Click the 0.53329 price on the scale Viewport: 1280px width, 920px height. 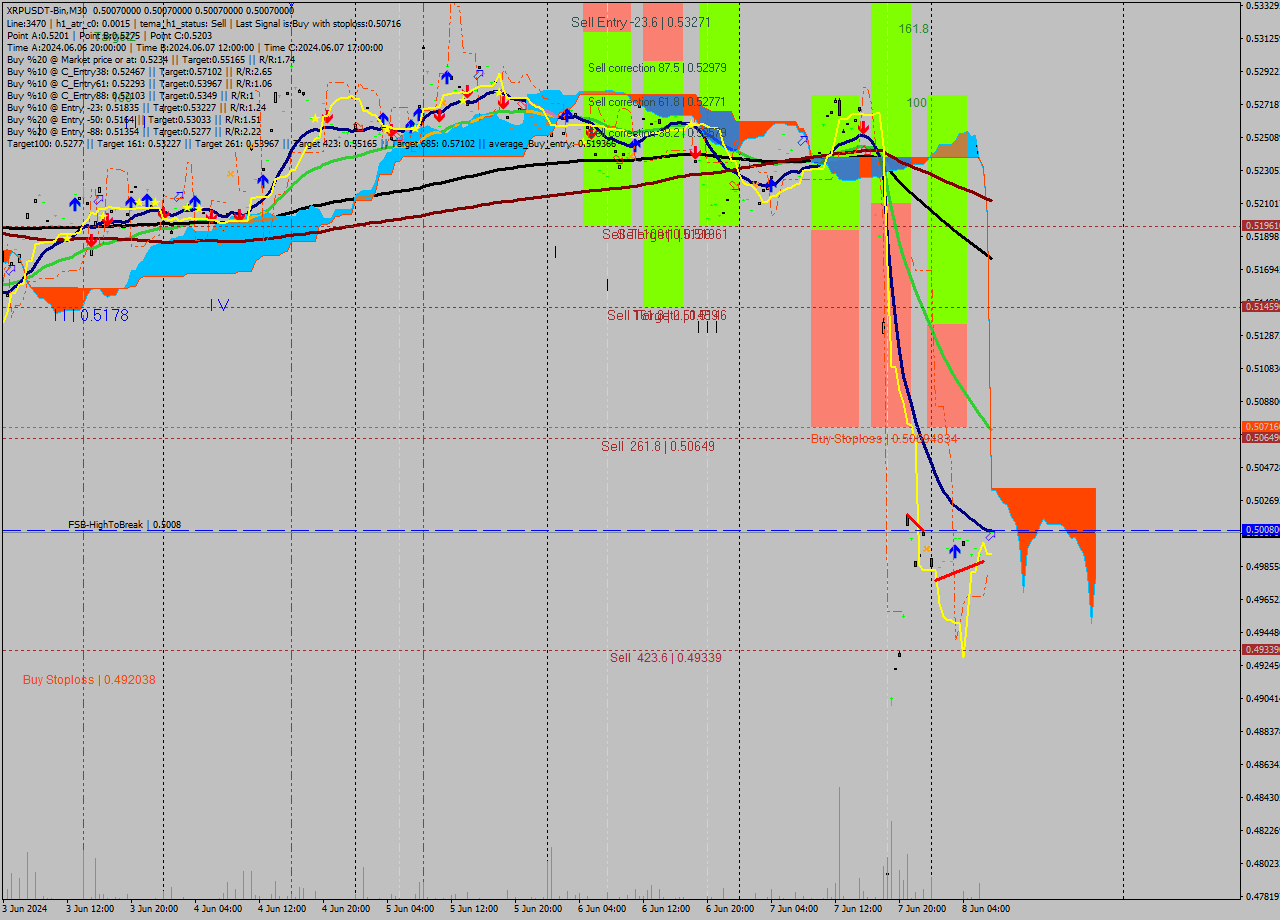(x=1261, y=6)
